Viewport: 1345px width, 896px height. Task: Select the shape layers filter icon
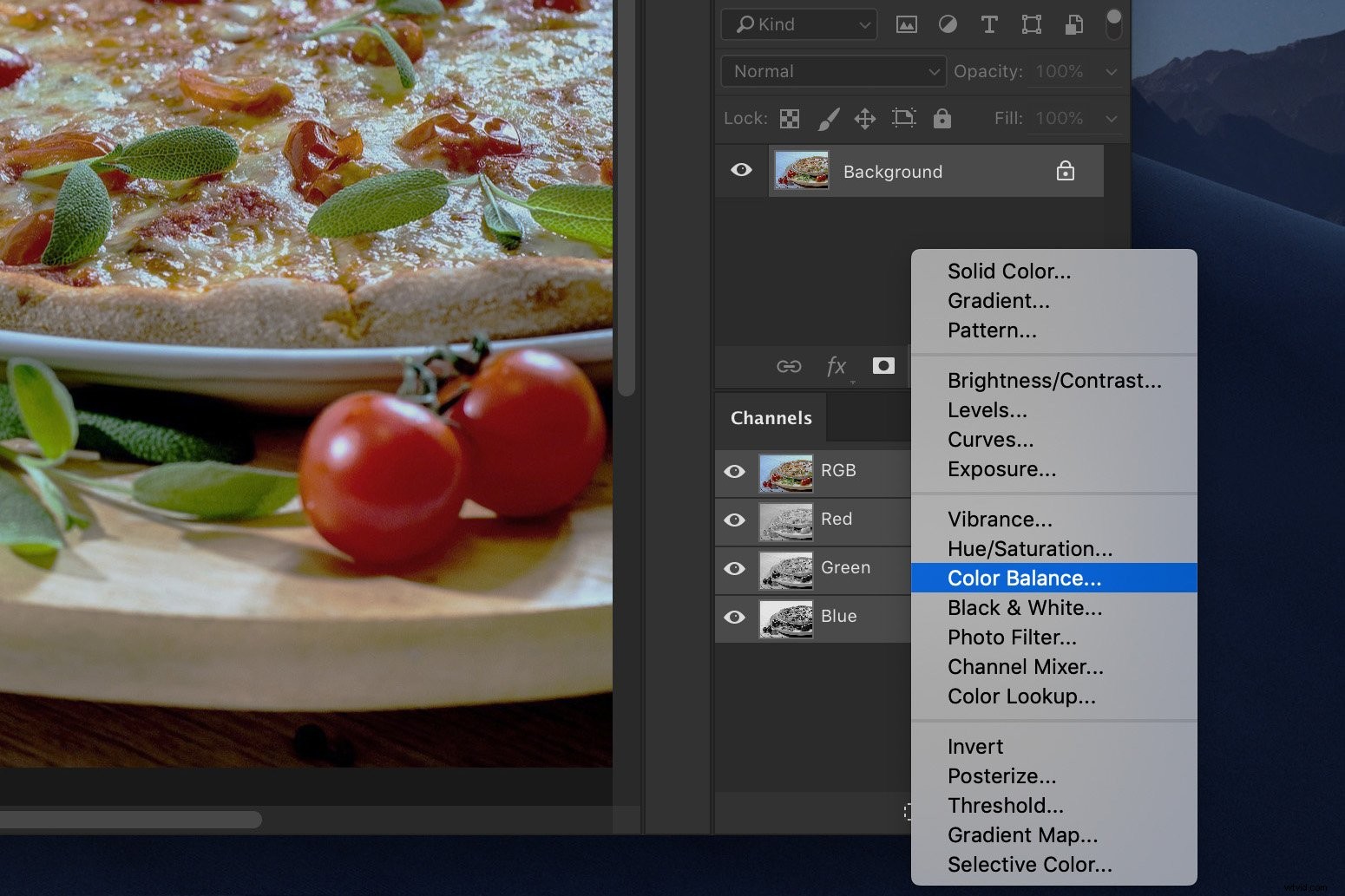coord(1031,24)
